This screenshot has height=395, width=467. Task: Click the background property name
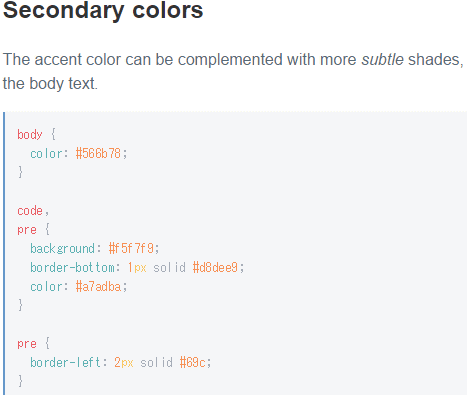click(x=63, y=249)
